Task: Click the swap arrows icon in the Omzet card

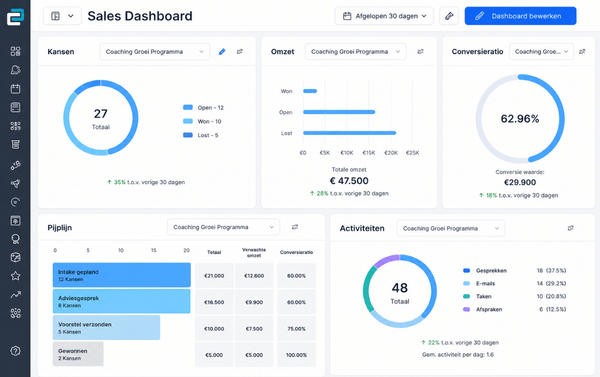Action: [x=420, y=52]
